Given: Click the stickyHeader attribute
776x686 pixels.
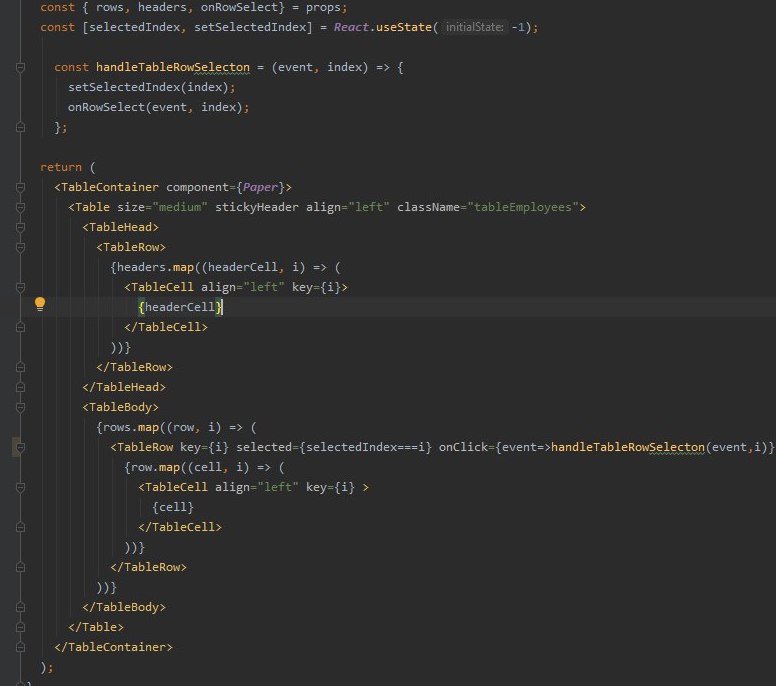Looking at the screenshot, I should click(257, 207).
